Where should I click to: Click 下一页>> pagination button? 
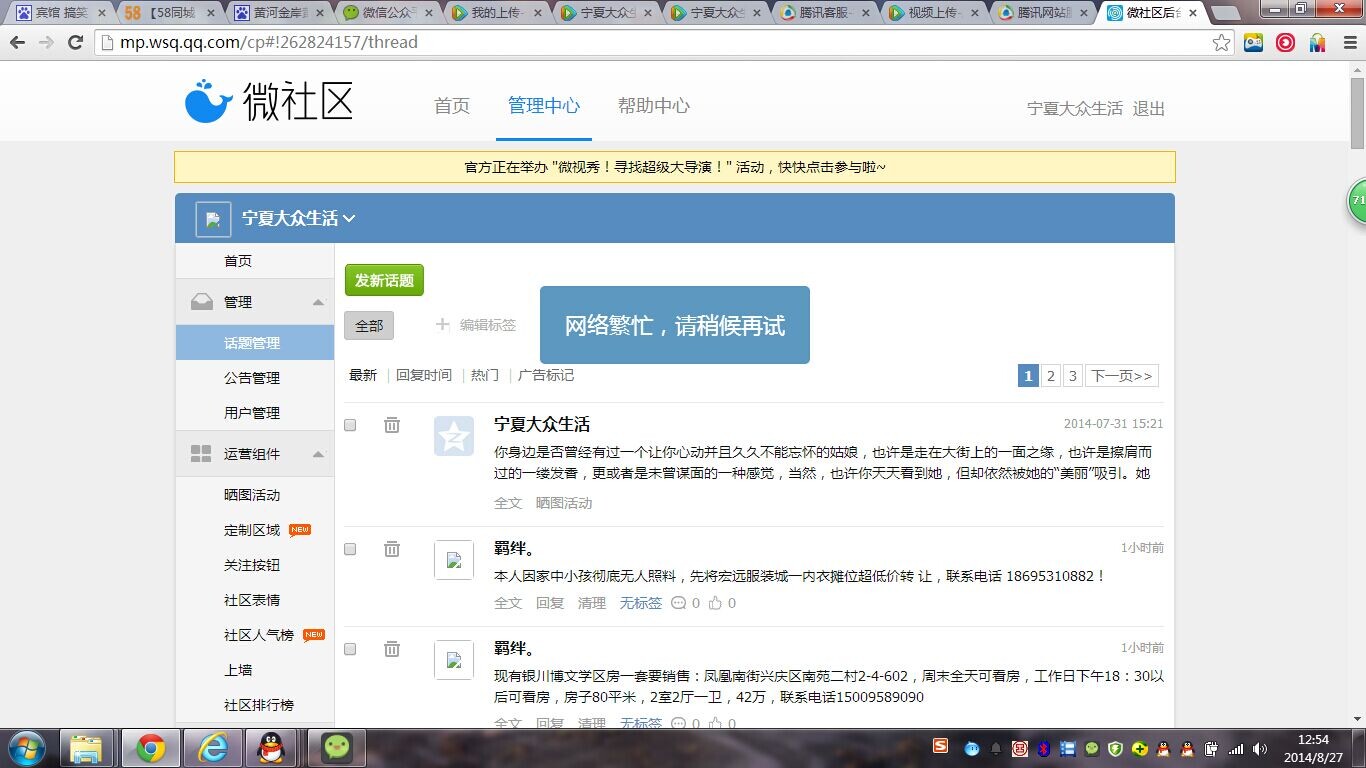click(x=1122, y=376)
